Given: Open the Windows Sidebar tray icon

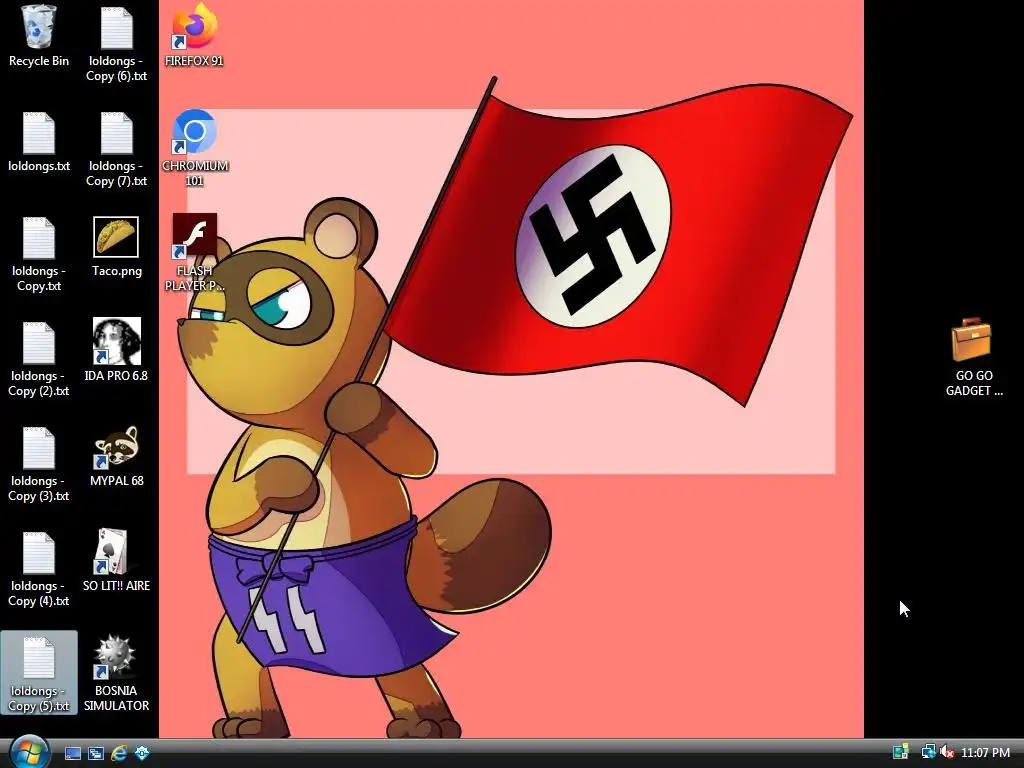Looking at the screenshot, I should (901, 752).
